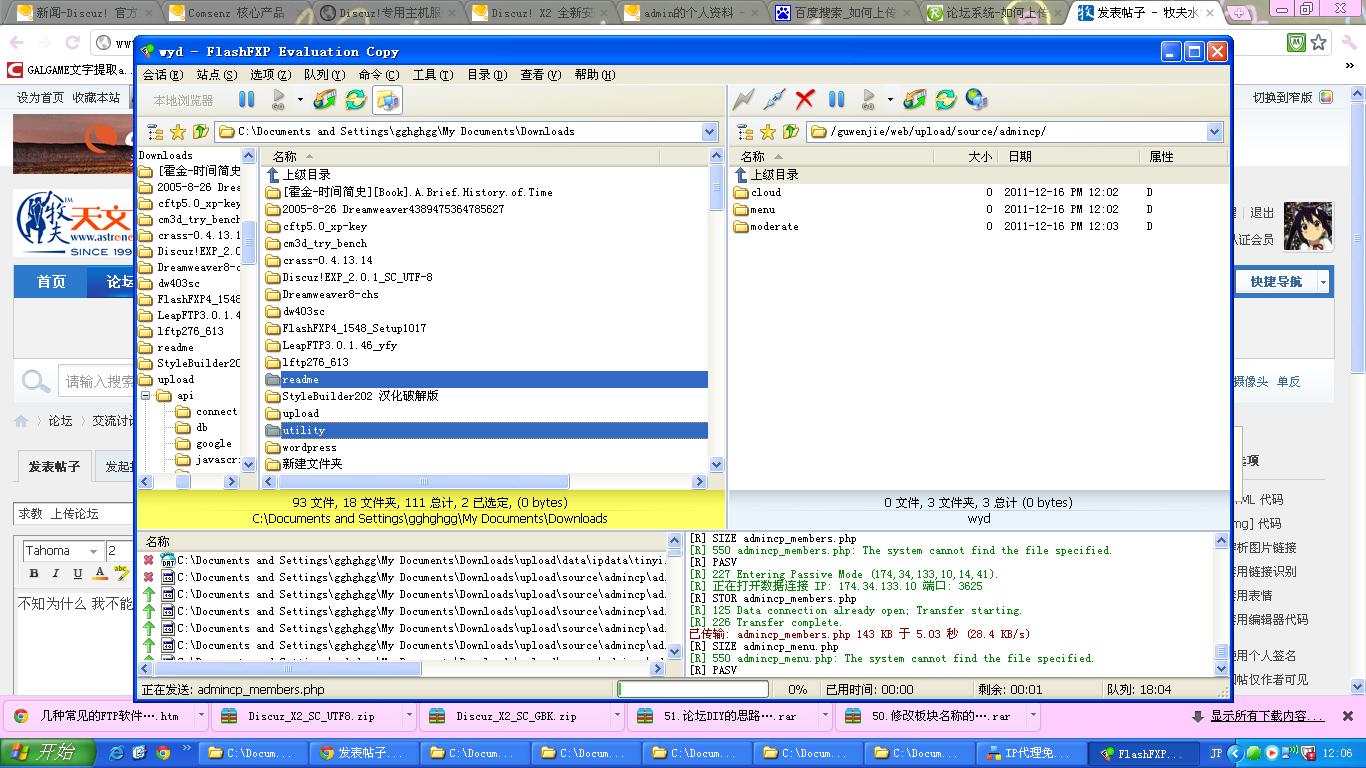The image size is (1366, 768).
Task: Sort the remote list by 日期 column
Action: coord(1069,157)
